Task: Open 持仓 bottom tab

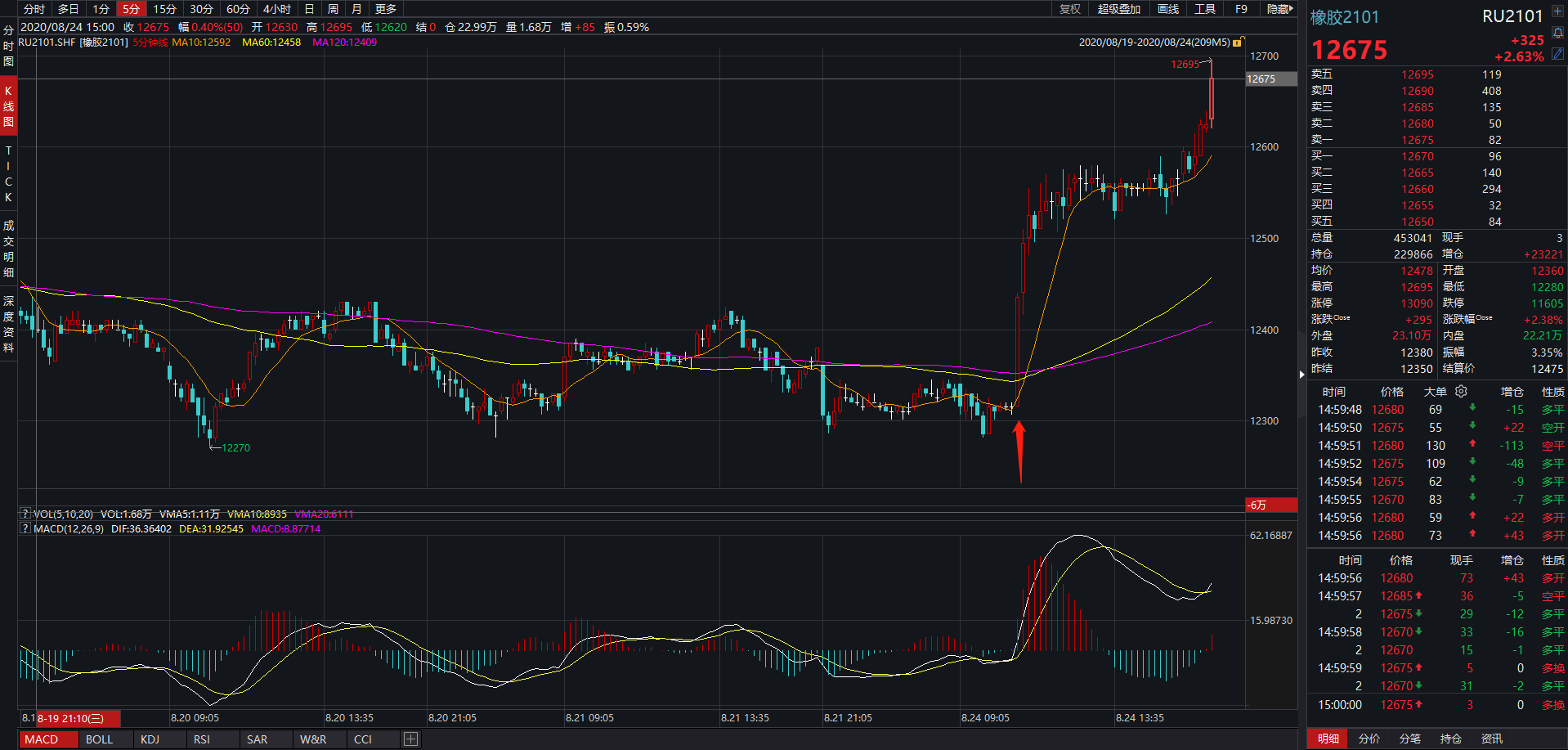Action: [1451, 739]
